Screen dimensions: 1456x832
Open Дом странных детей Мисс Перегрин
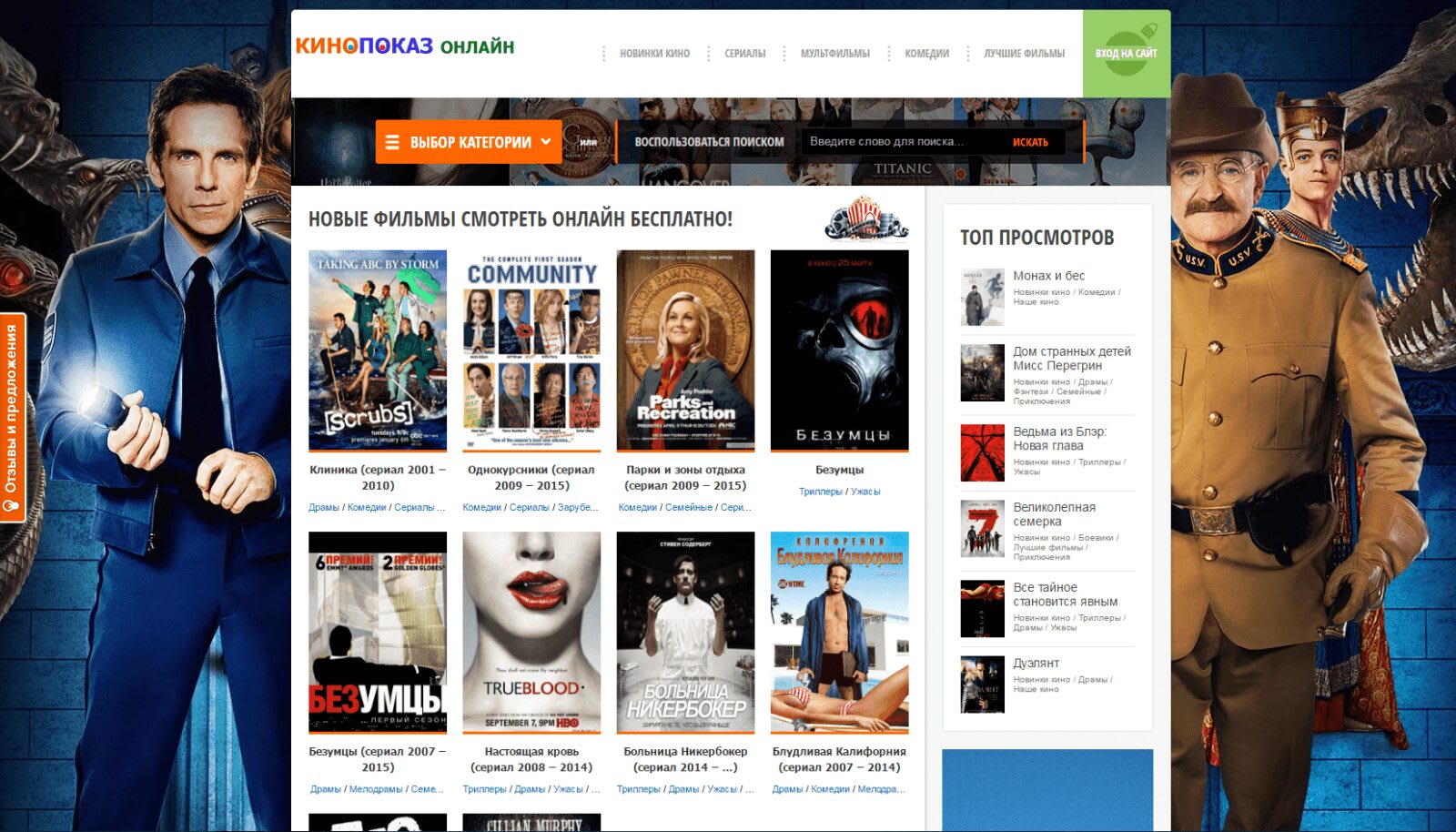click(x=1072, y=358)
